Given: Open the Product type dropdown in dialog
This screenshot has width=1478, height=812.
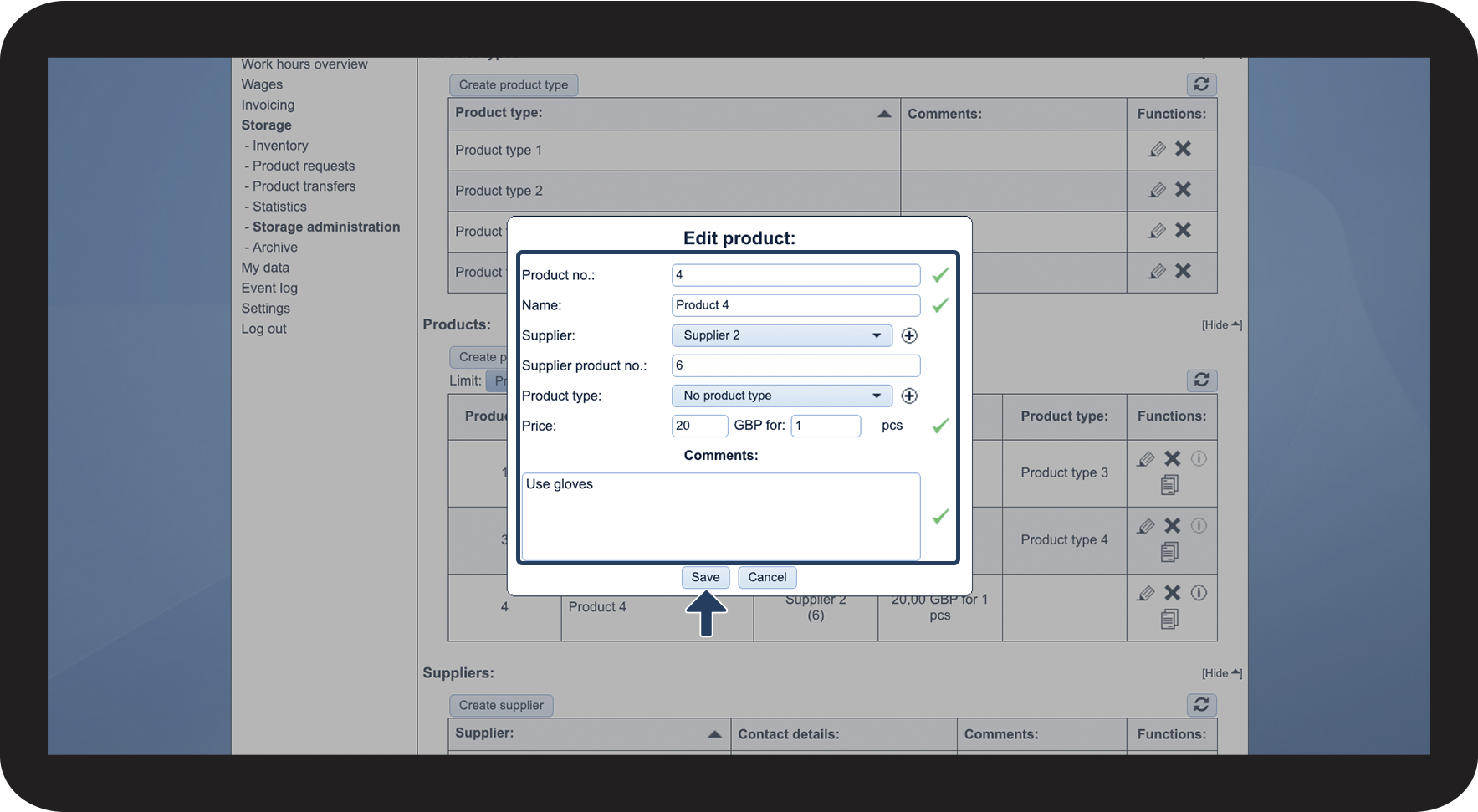Looking at the screenshot, I should [782, 396].
